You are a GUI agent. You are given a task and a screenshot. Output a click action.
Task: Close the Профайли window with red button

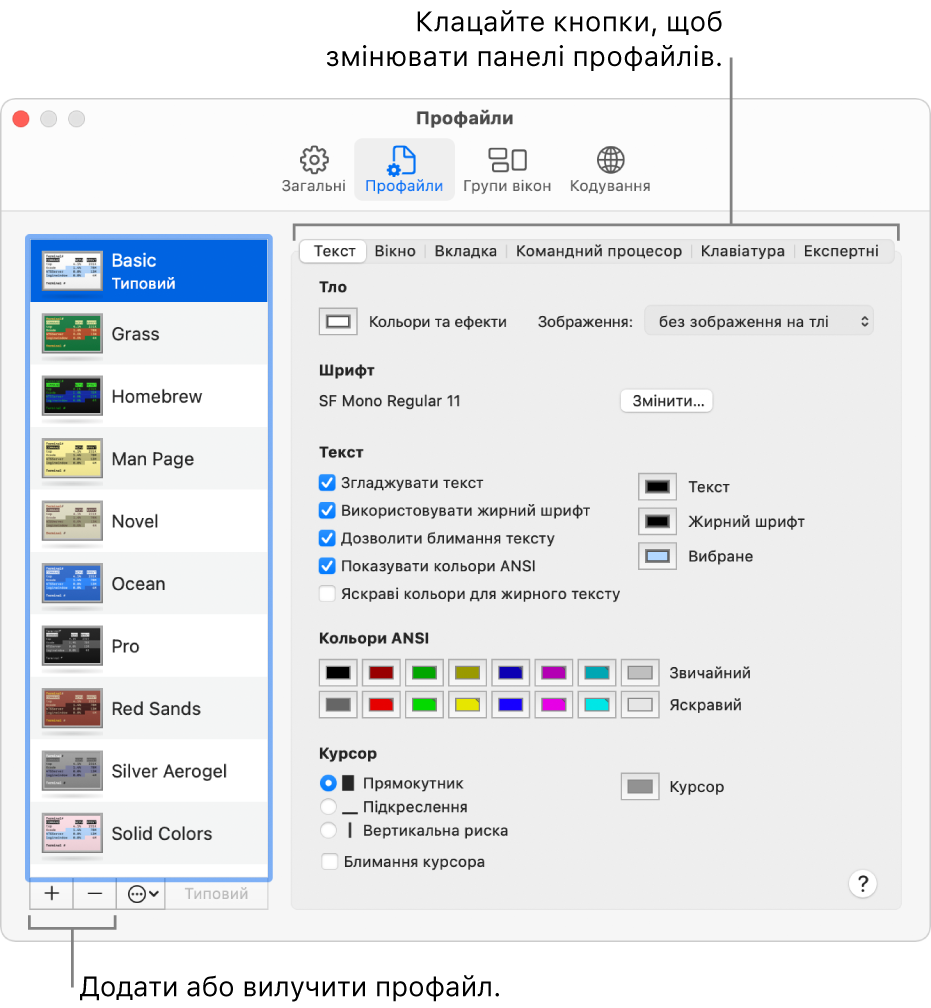pos(21,119)
